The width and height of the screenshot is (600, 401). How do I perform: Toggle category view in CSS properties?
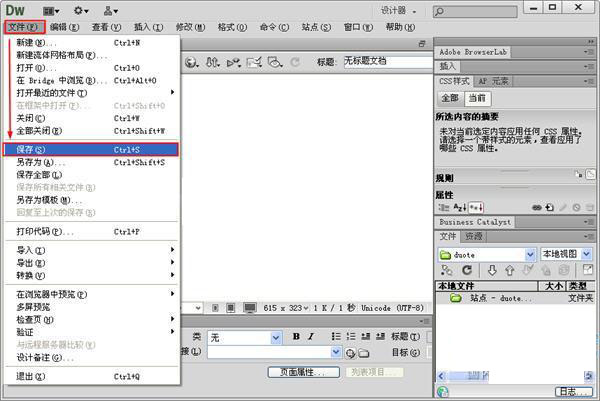click(x=445, y=207)
